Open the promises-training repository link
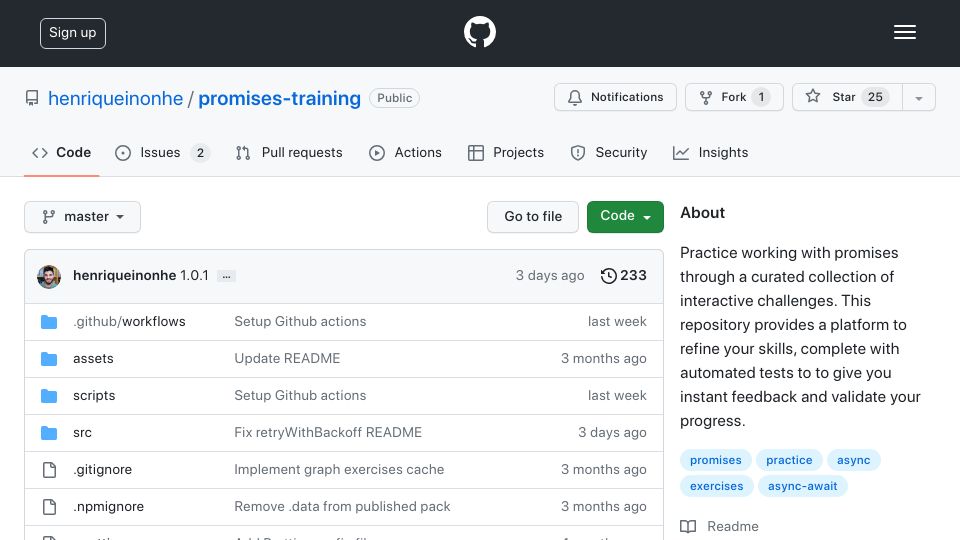 (x=279, y=99)
